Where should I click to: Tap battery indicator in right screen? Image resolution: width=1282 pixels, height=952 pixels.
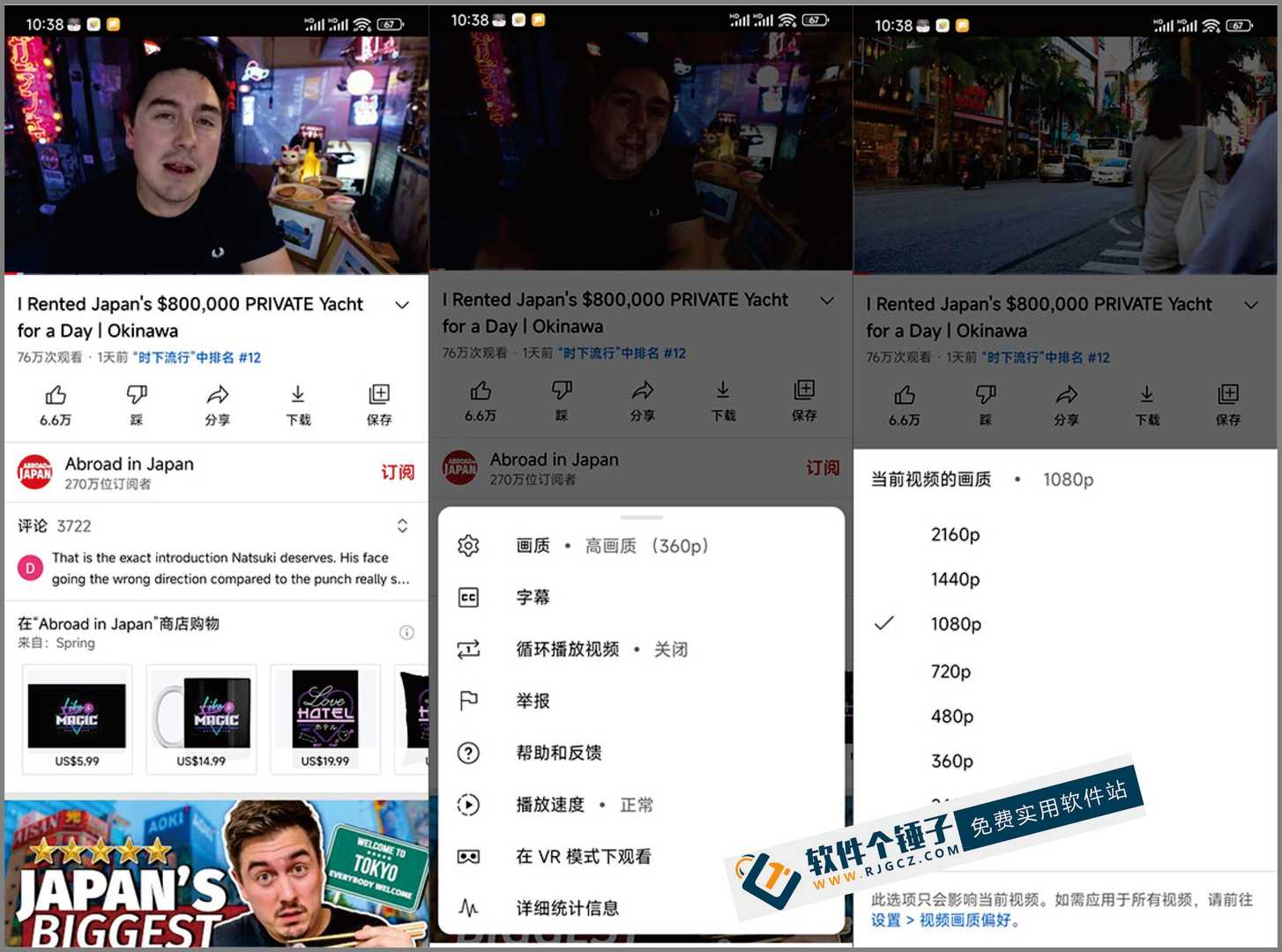pyautogui.click(x=1239, y=25)
